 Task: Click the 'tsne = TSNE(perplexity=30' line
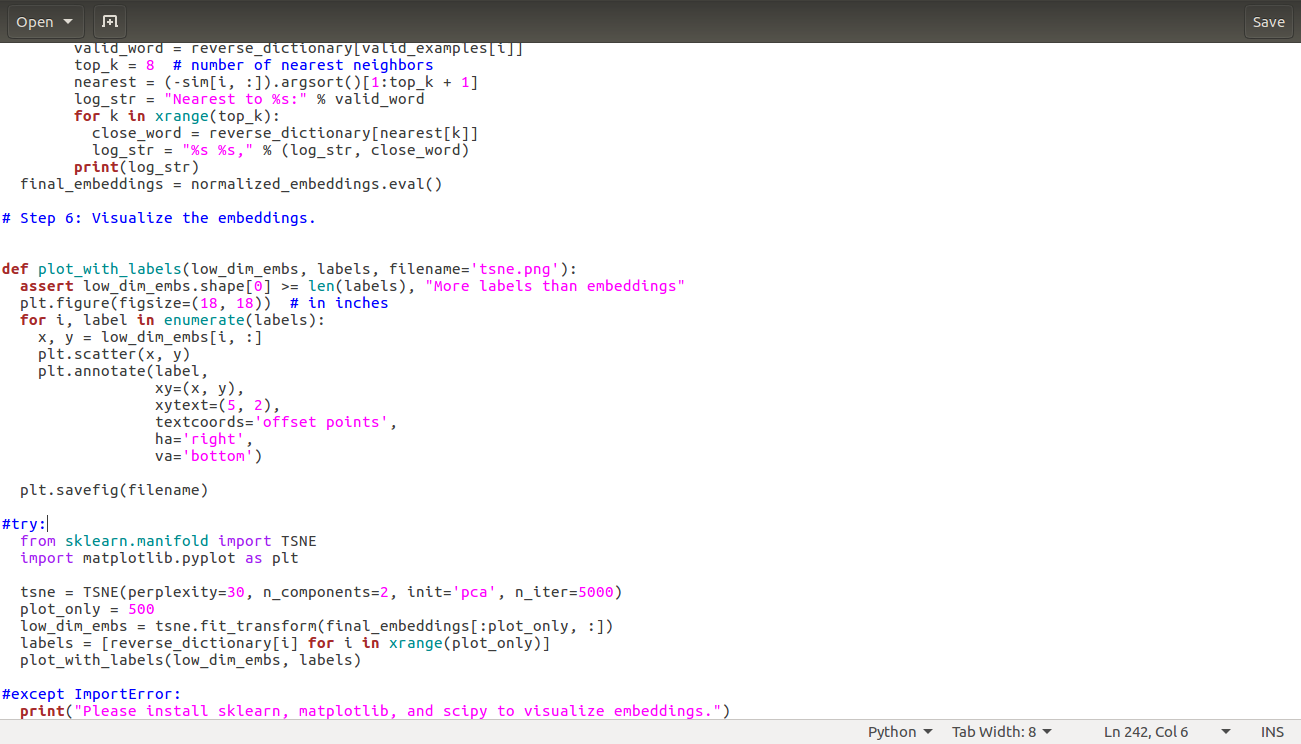pyautogui.click(x=321, y=592)
